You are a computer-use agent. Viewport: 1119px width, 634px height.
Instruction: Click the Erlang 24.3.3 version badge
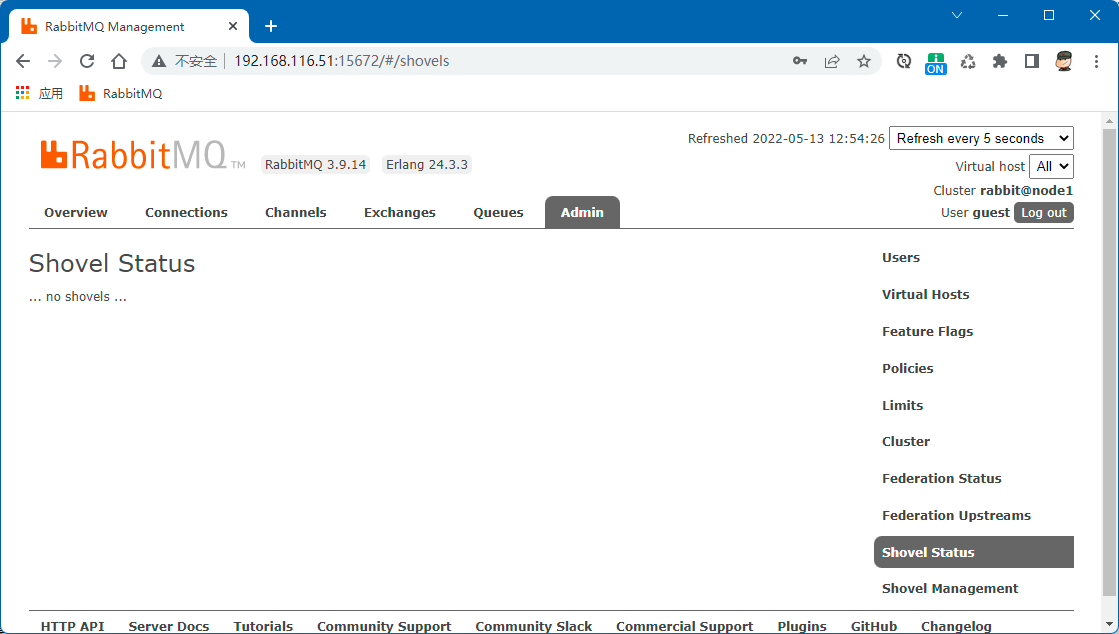427,164
